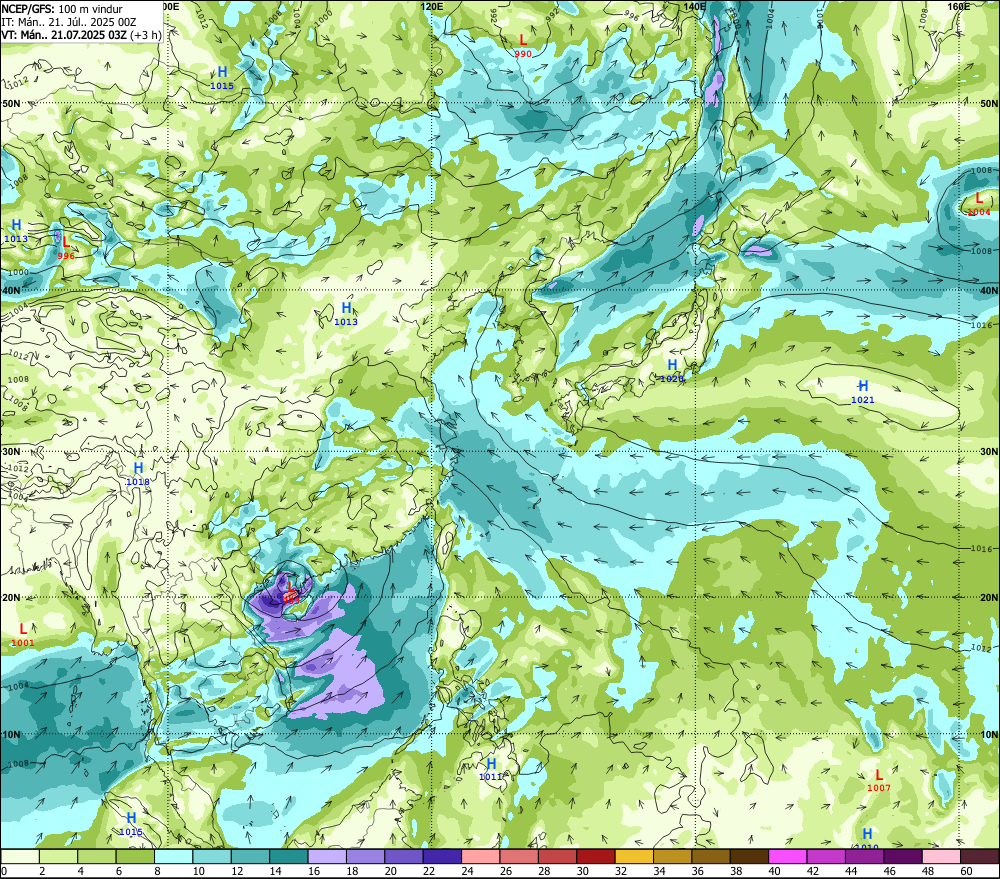Click the 'H 1021' high pressure label
This screenshot has width=1000, height=879.
[x=863, y=392]
